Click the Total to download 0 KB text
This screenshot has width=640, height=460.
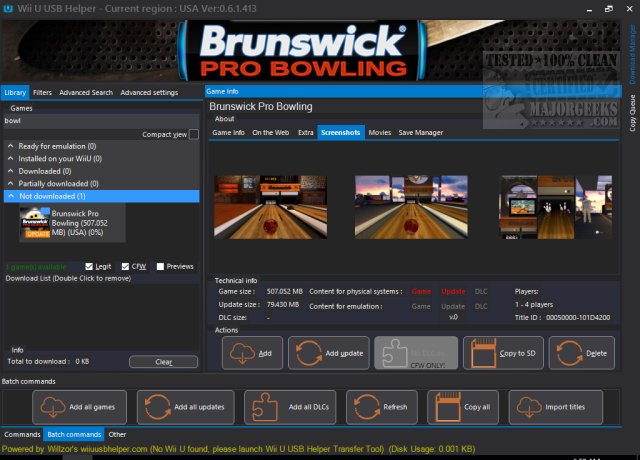coord(48,362)
